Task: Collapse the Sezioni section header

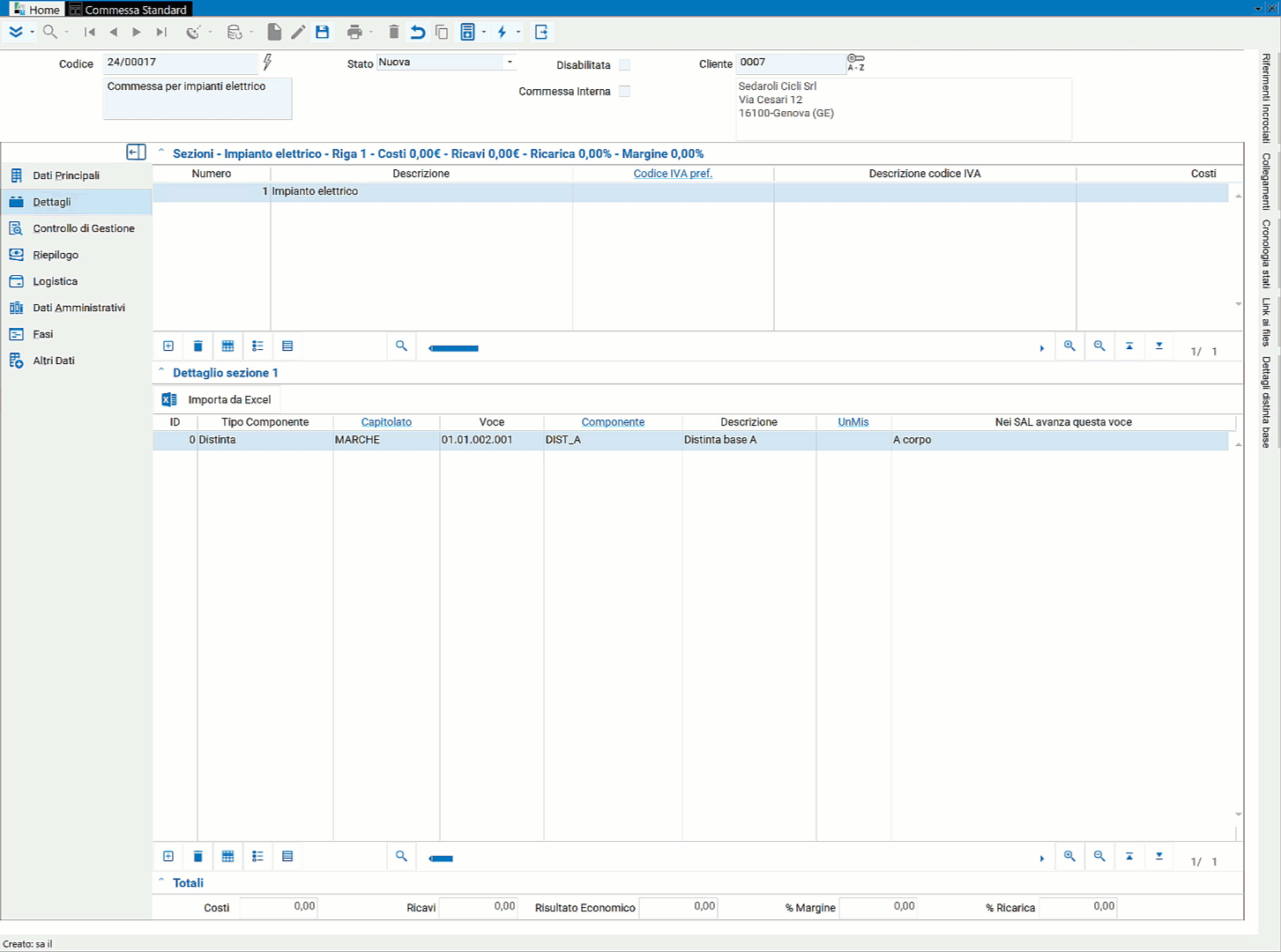Action: 161,152
